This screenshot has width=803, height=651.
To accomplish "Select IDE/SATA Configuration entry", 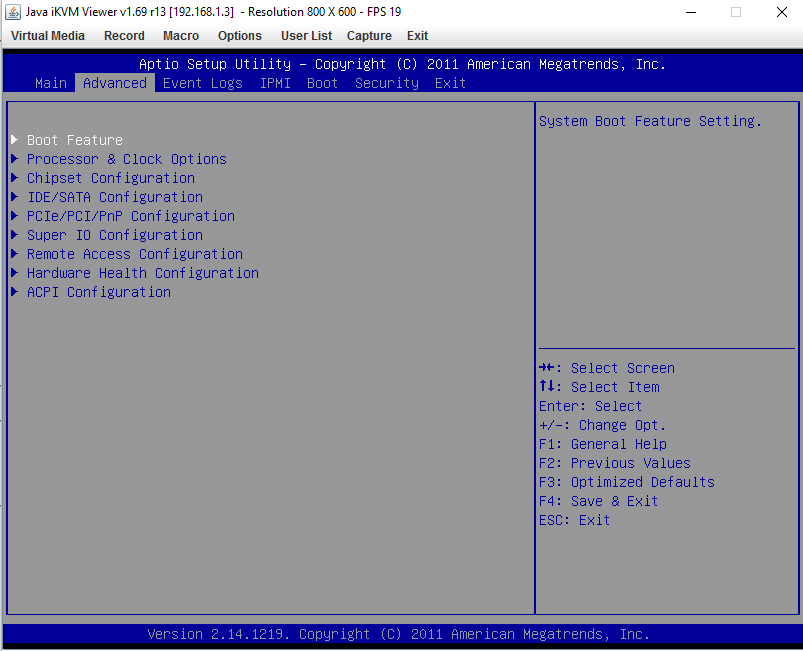I will tap(115, 197).
